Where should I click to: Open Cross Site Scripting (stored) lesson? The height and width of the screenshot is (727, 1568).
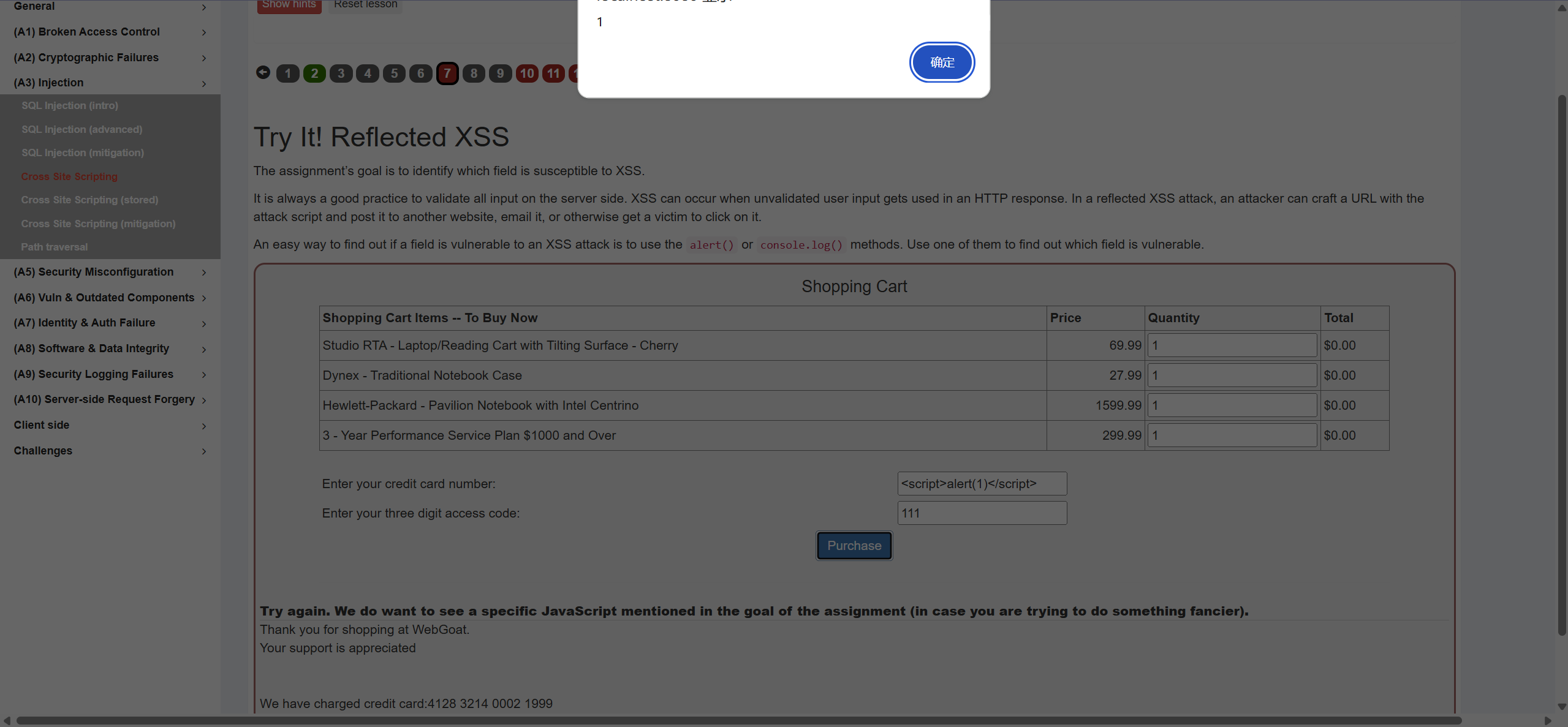tap(89, 200)
